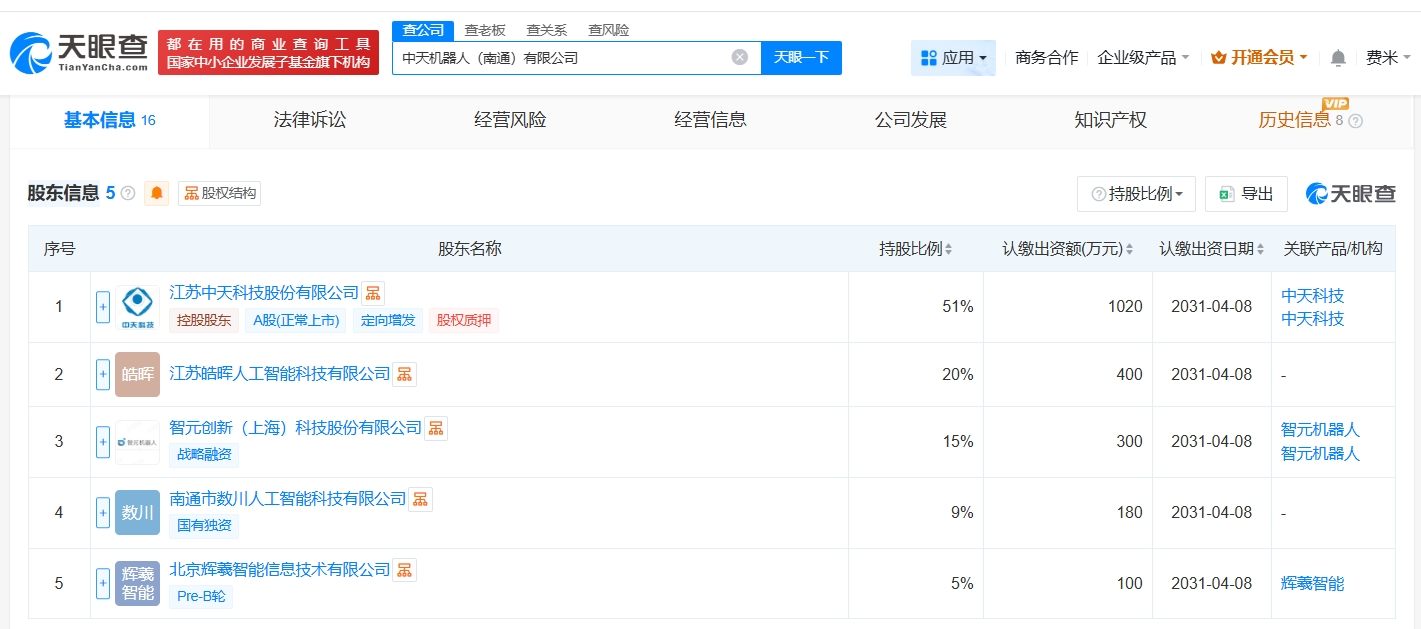Switch to the 查老板 search tab

tap(483, 30)
